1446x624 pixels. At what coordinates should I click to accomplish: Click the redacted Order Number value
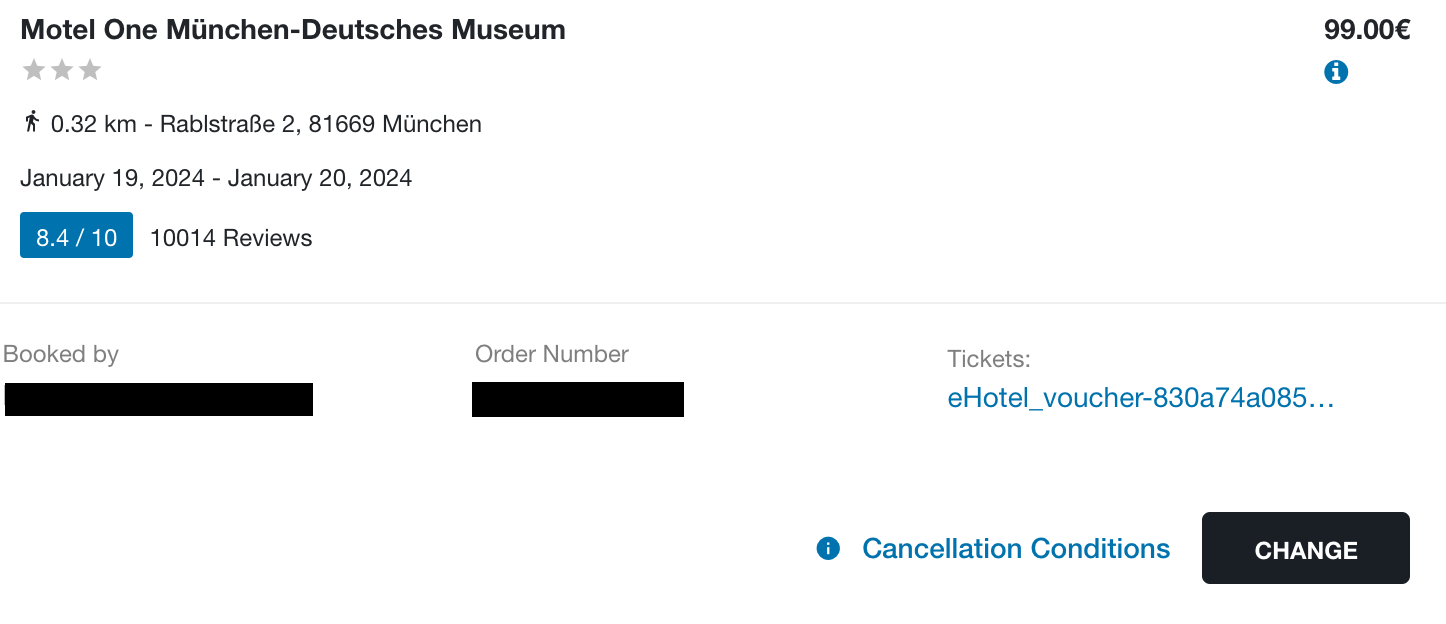pos(578,399)
